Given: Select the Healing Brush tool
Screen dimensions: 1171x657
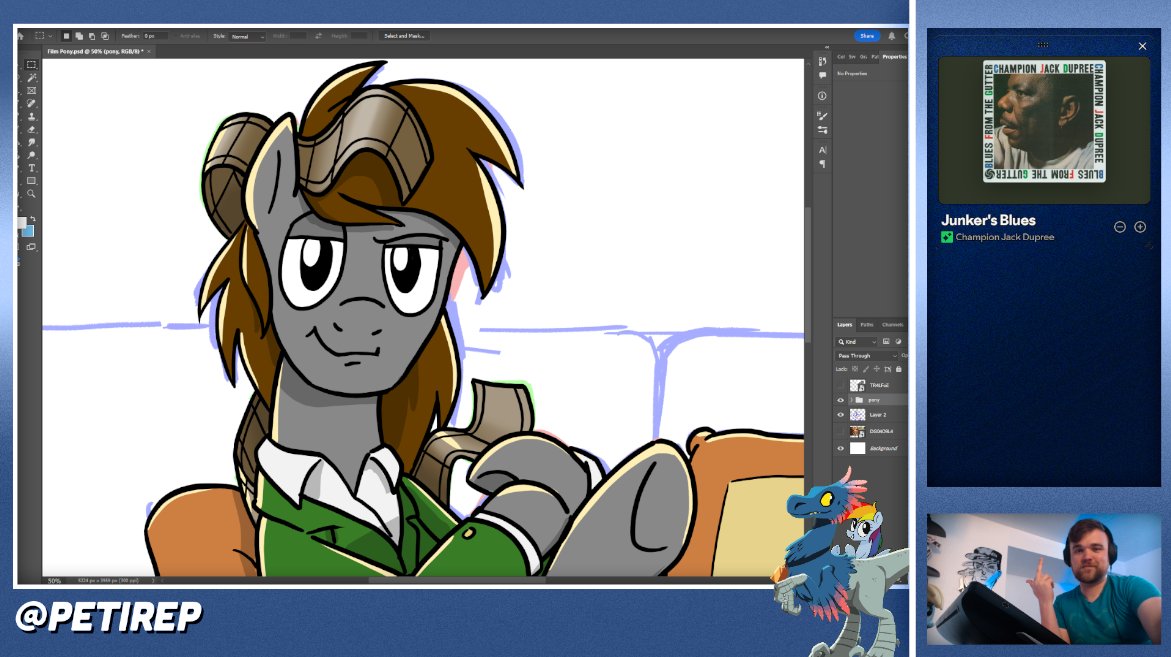Looking at the screenshot, I should click(x=31, y=103).
